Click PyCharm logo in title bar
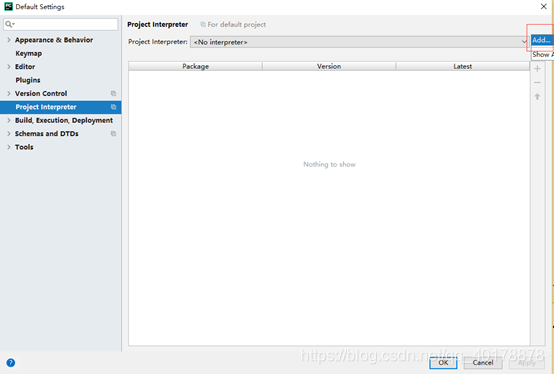Image resolution: width=554 pixels, height=374 pixels. coord(8,6)
